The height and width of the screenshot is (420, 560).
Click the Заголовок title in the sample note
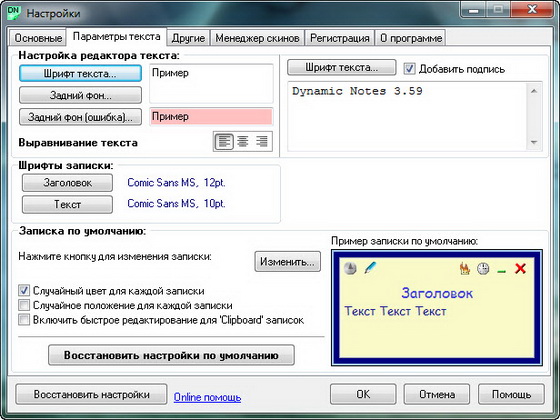tap(437, 293)
